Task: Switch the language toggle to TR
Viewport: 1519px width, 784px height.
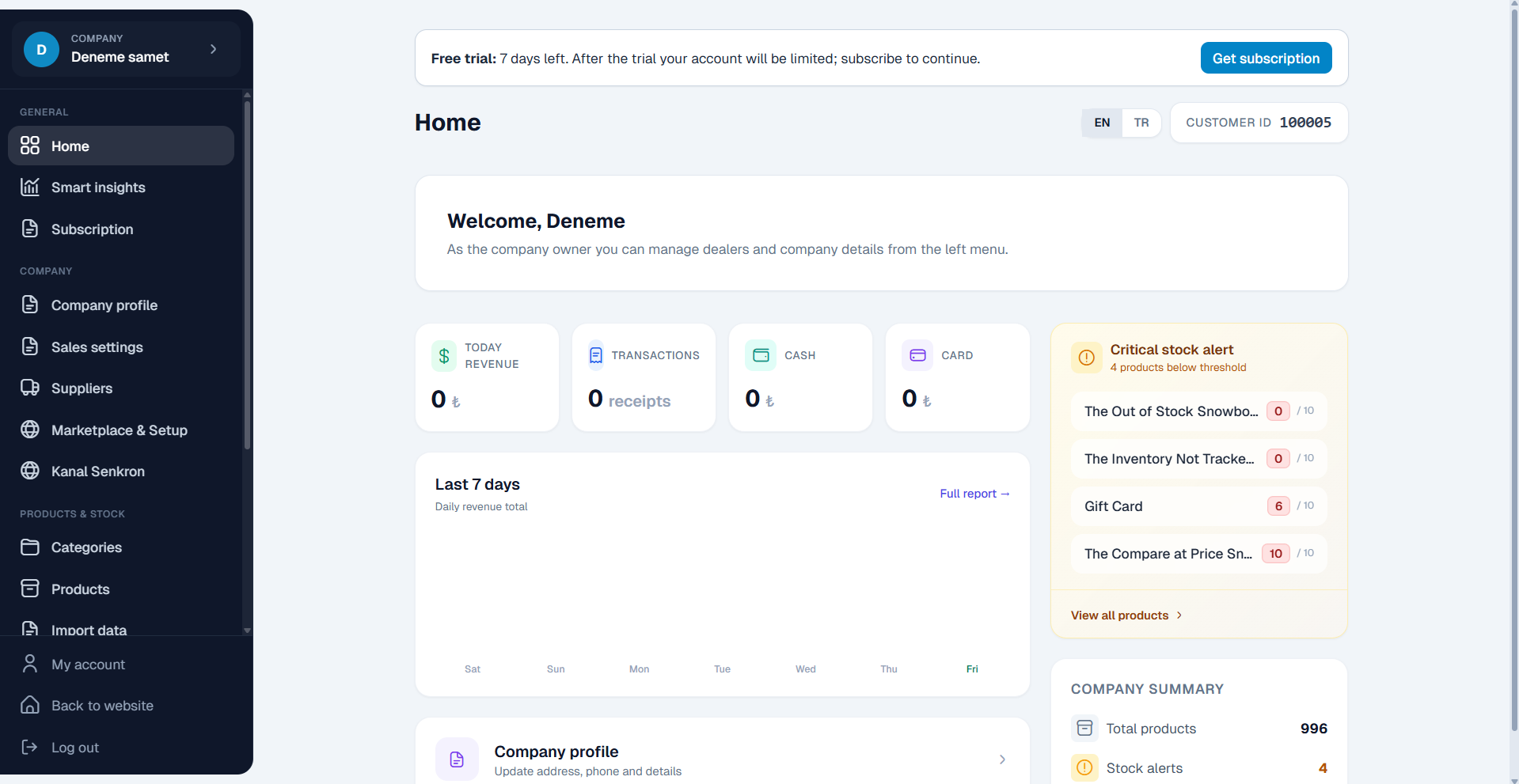Action: click(1141, 123)
